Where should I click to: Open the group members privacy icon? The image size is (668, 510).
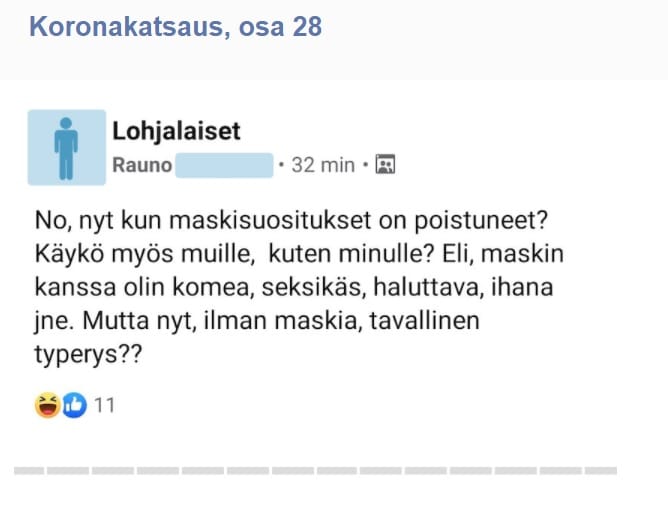point(385,164)
